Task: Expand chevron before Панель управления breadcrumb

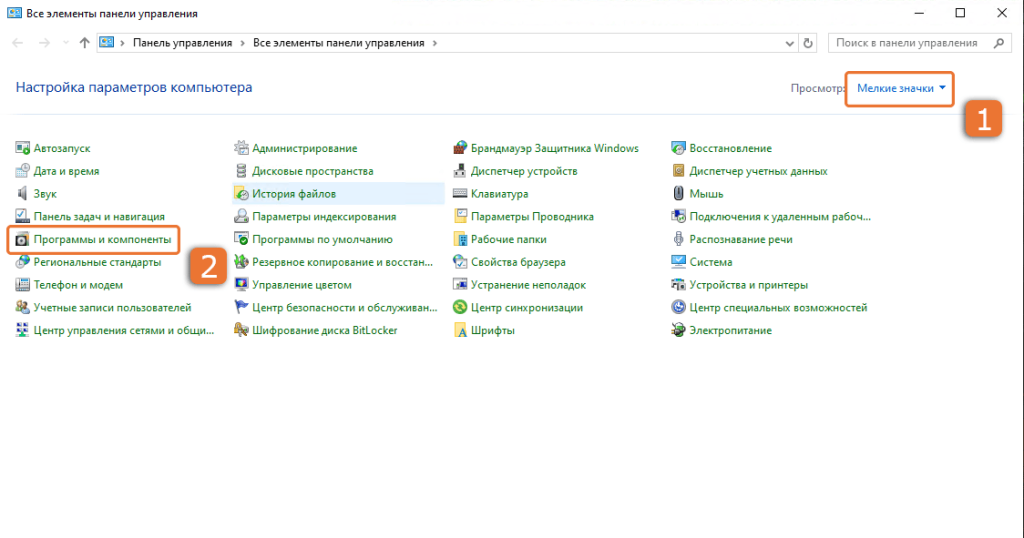Action: [122, 43]
